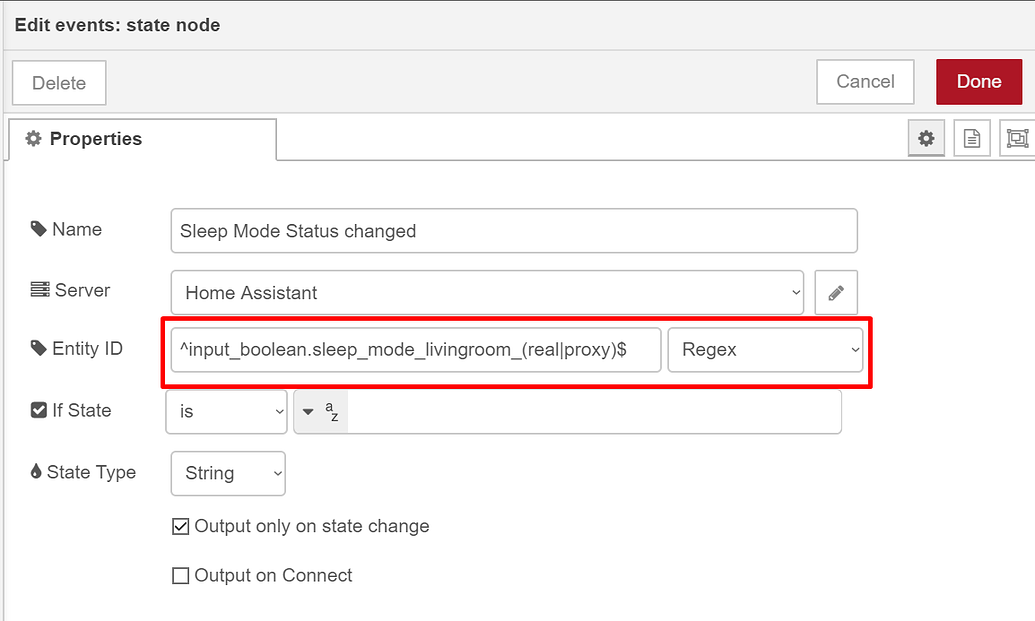
Task: Open the Home Assistant server dropdown
Action: [487, 292]
